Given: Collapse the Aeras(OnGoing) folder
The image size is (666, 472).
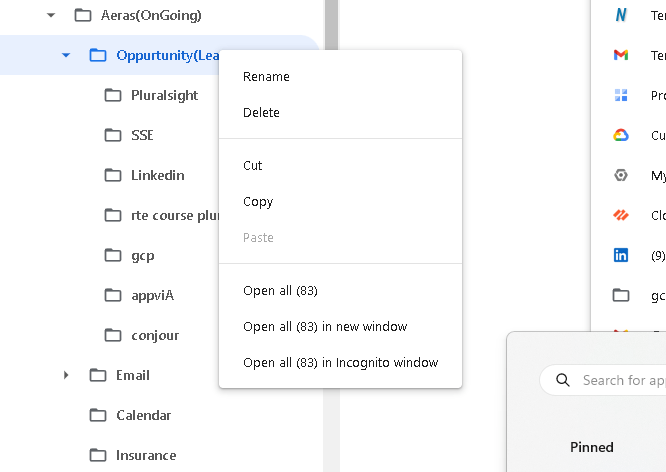Looking at the screenshot, I should 51,15.
